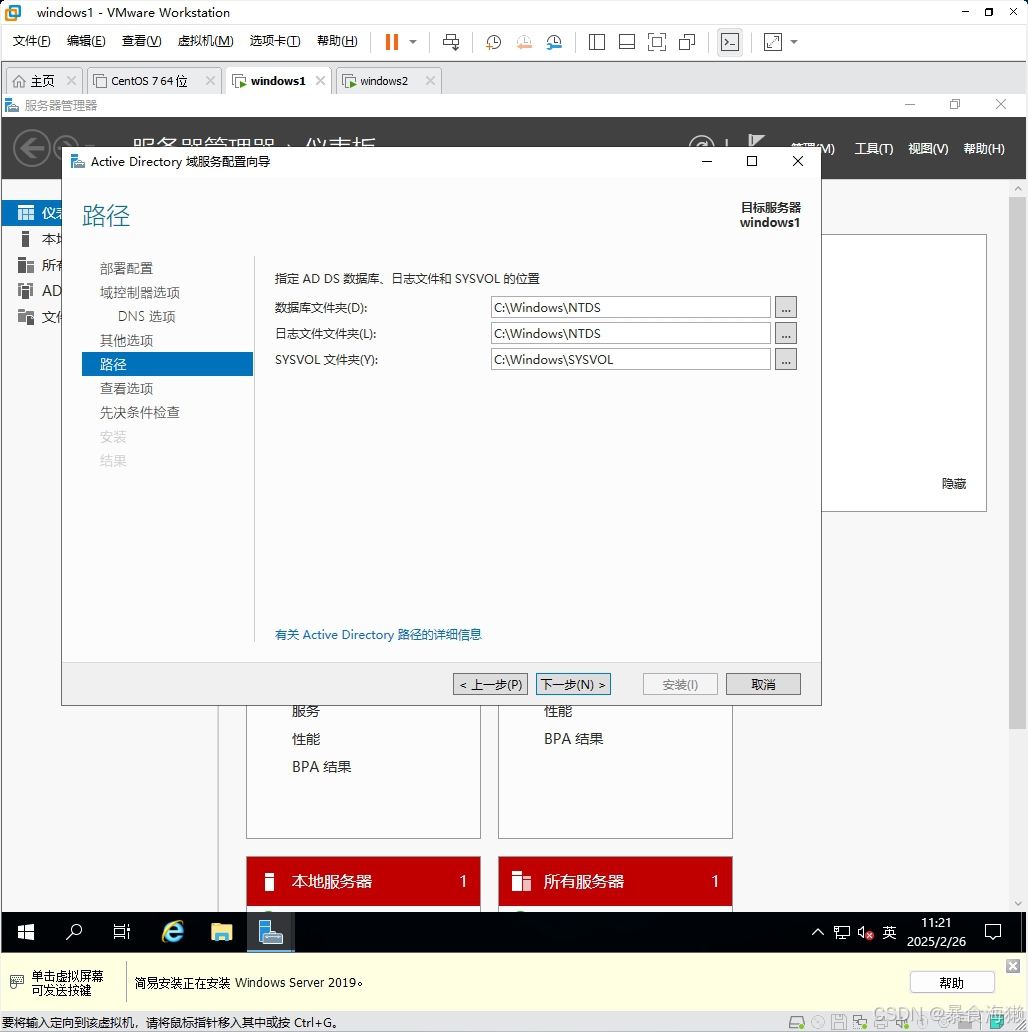
Task: Click the 取消 button
Action: [x=763, y=684]
